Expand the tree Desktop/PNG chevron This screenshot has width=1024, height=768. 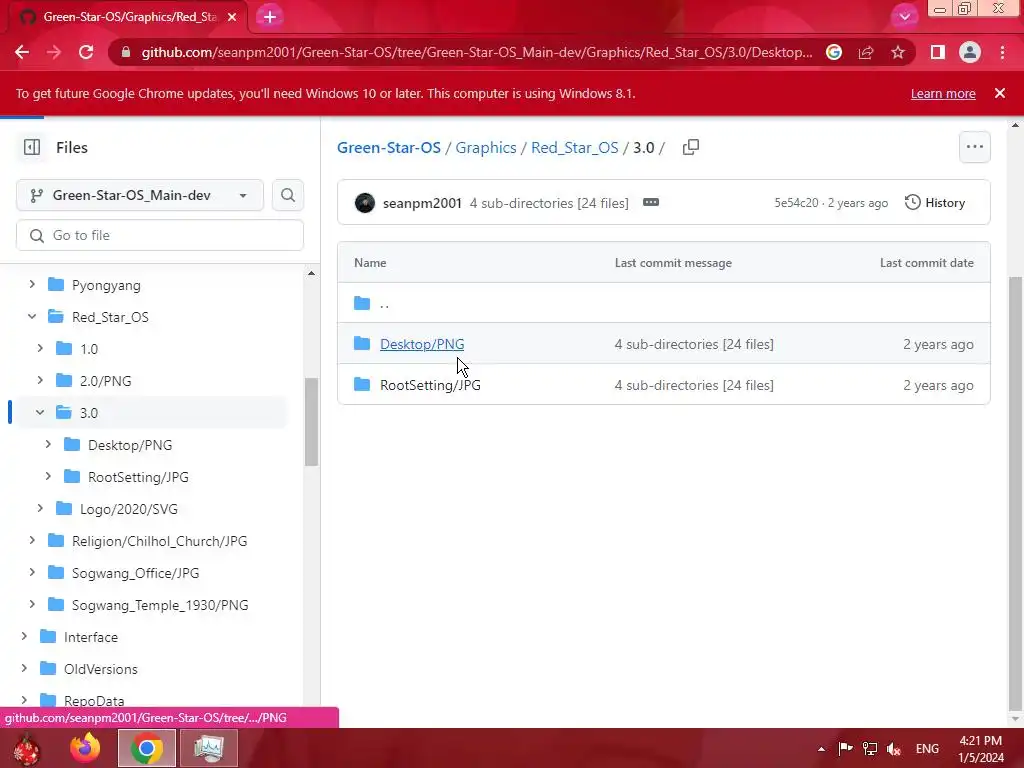(48, 444)
